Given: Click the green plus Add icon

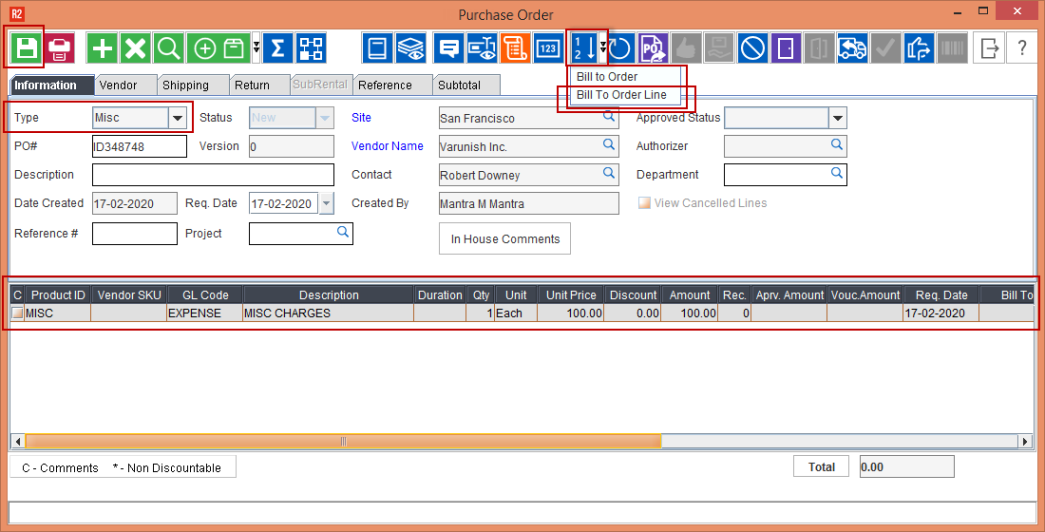Looking at the screenshot, I should (102, 47).
